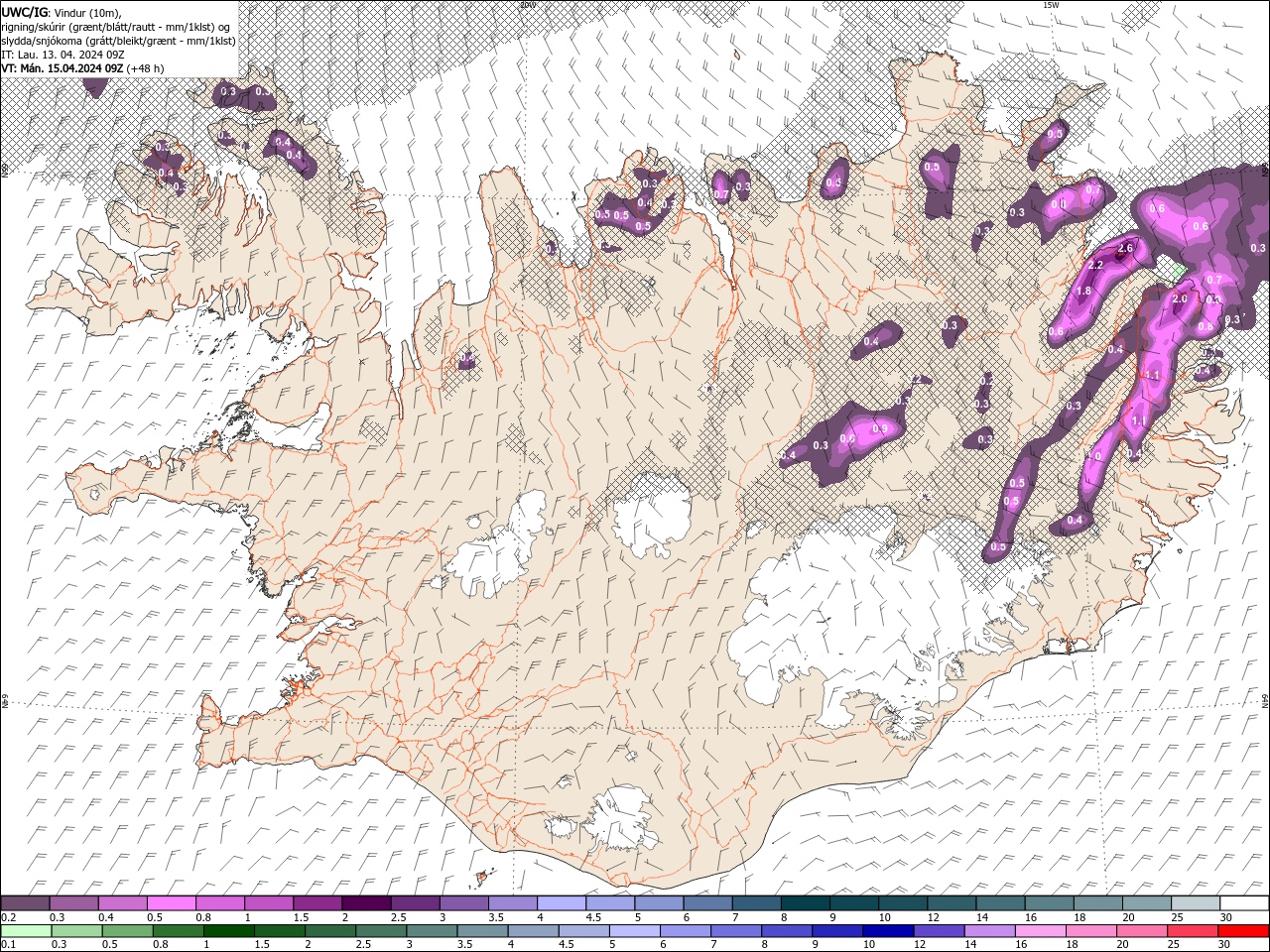This screenshot has width=1270, height=952.
Task: Click the 0.9 value in the central highlands
Action: tap(879, 428)
